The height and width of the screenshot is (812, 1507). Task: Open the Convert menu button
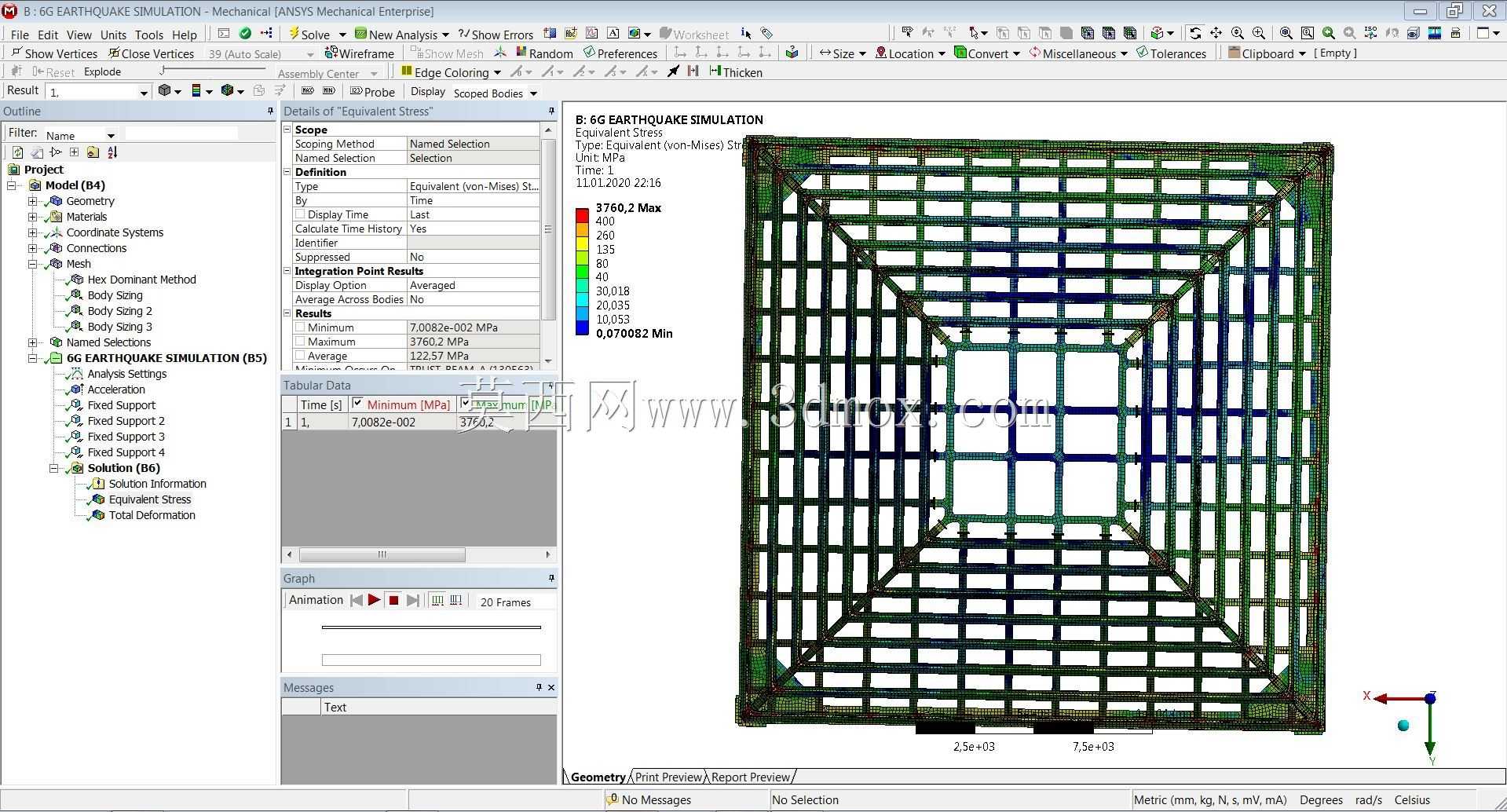987,53
